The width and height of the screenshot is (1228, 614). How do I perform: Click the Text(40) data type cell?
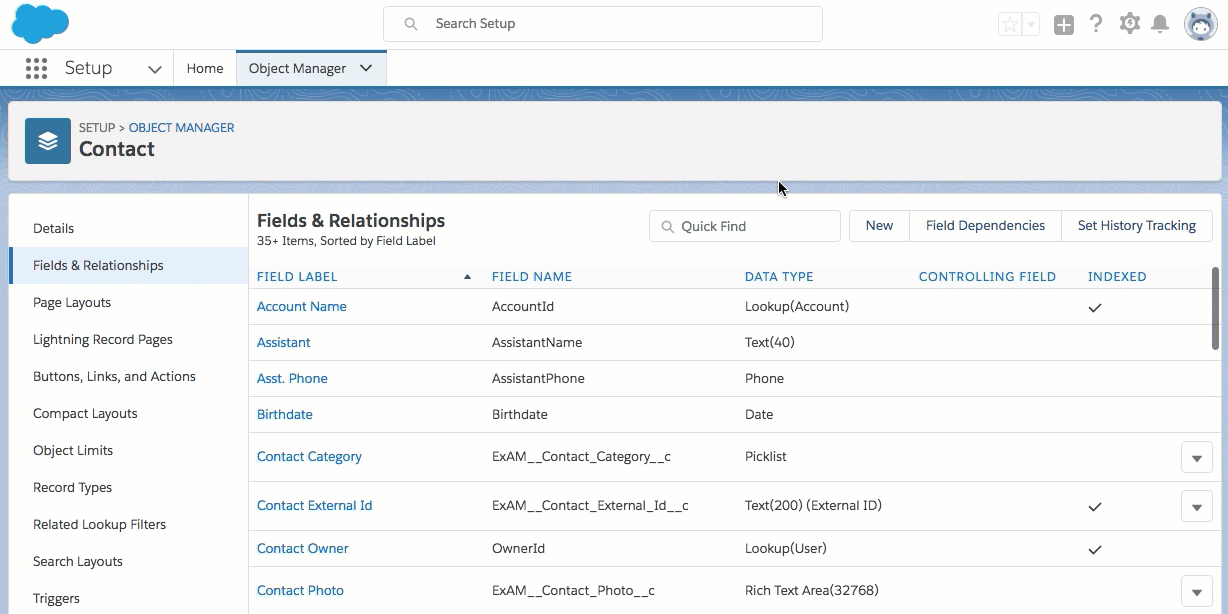pyautogui.click(x=770, y=343)
